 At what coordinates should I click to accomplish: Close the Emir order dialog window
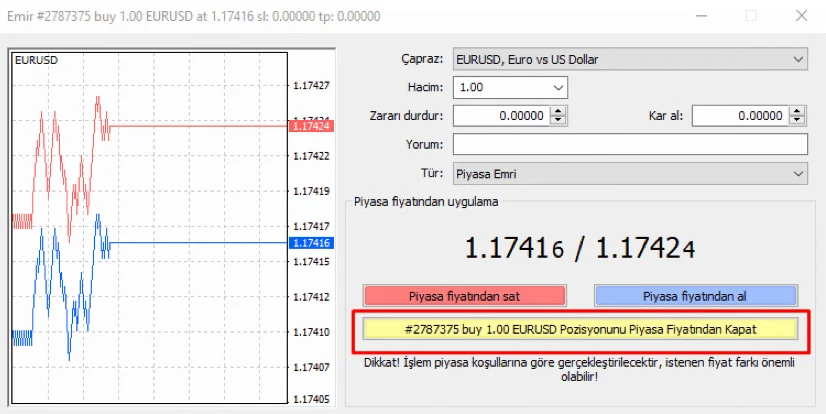tap(799, 15)
